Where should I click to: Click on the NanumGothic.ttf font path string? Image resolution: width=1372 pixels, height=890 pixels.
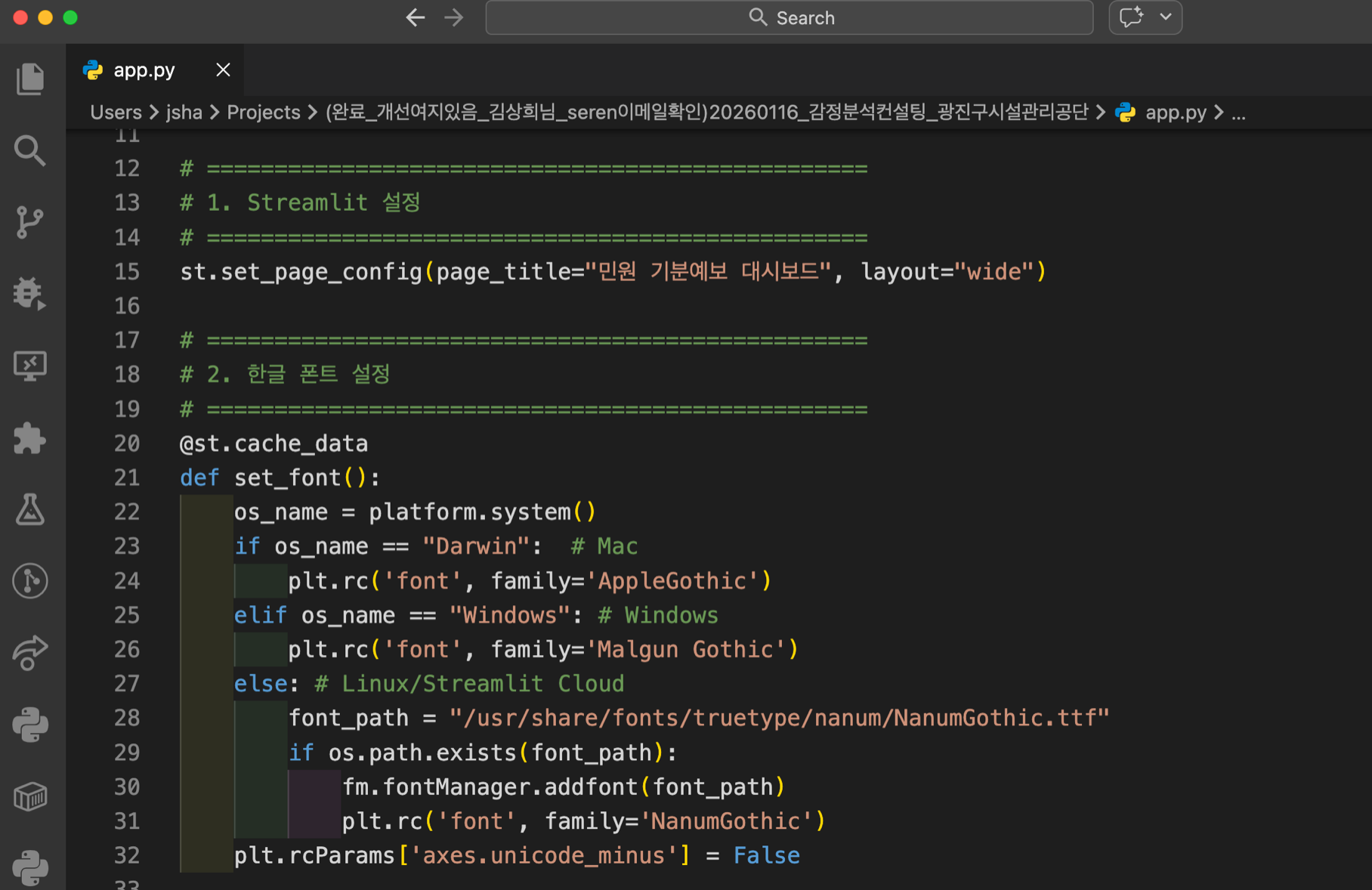[779, 718]
